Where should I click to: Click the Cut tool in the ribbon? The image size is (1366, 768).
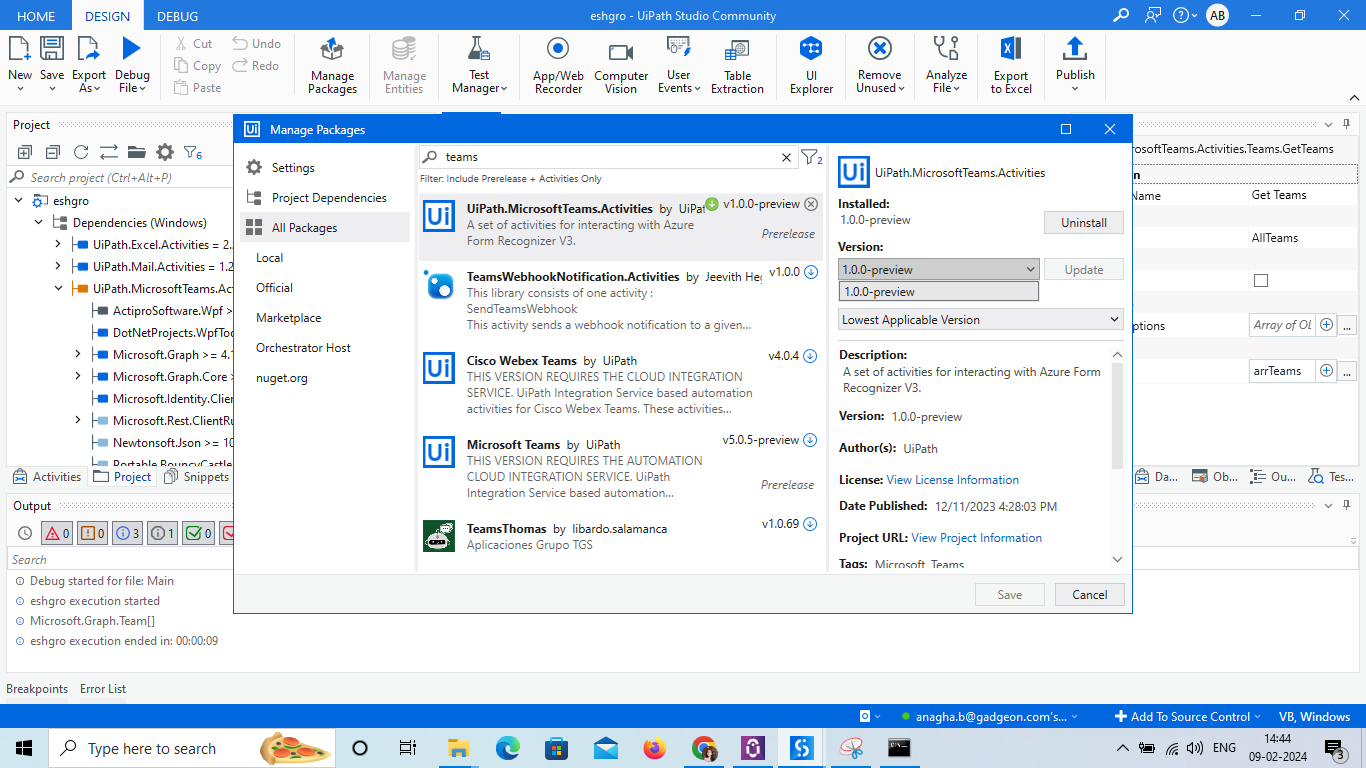point(193,44)
